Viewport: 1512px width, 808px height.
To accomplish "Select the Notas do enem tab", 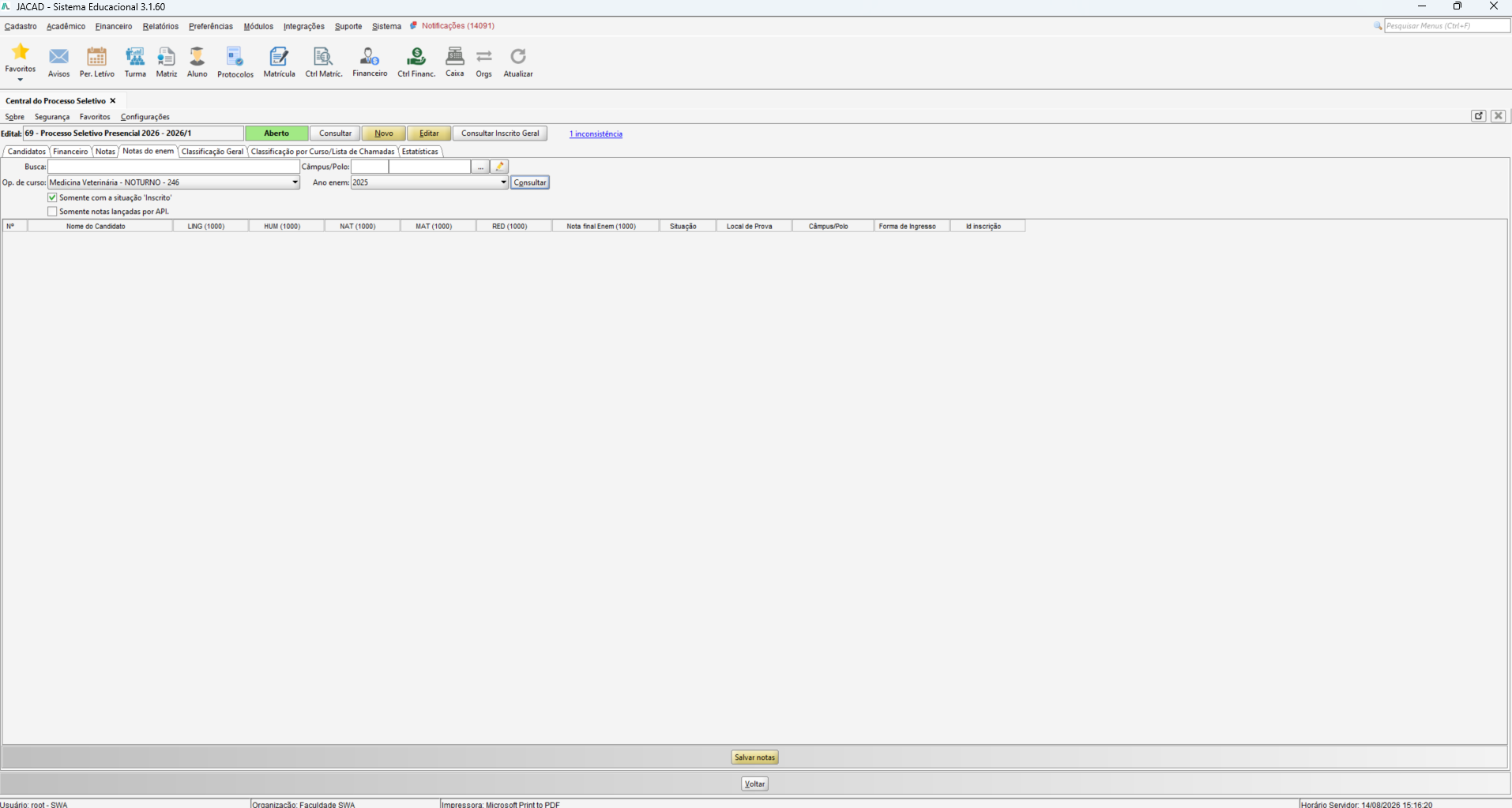I will pyautogui.click(x=149, y=151).
